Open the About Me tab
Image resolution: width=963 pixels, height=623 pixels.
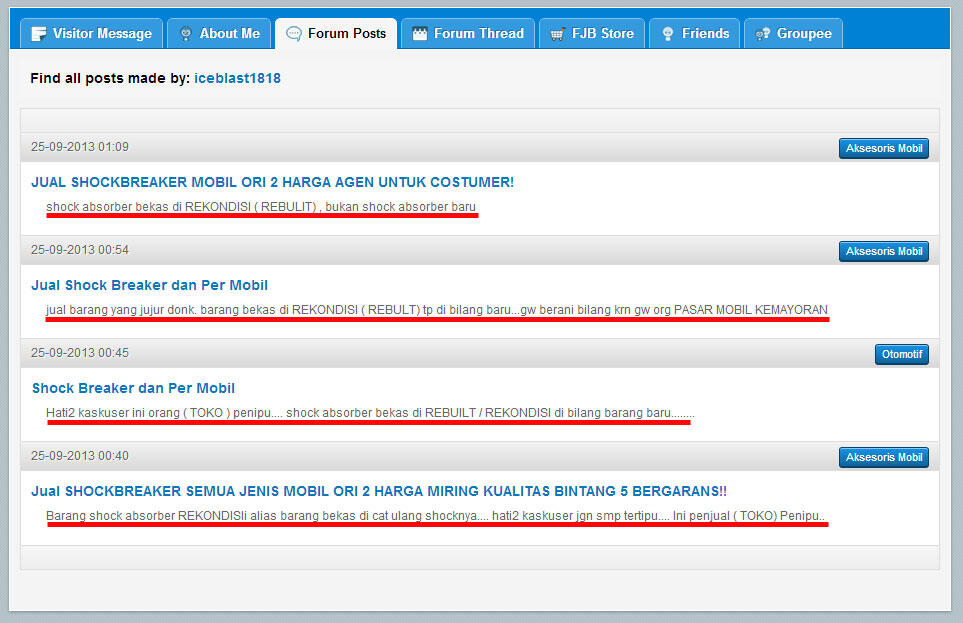(219, 33)
